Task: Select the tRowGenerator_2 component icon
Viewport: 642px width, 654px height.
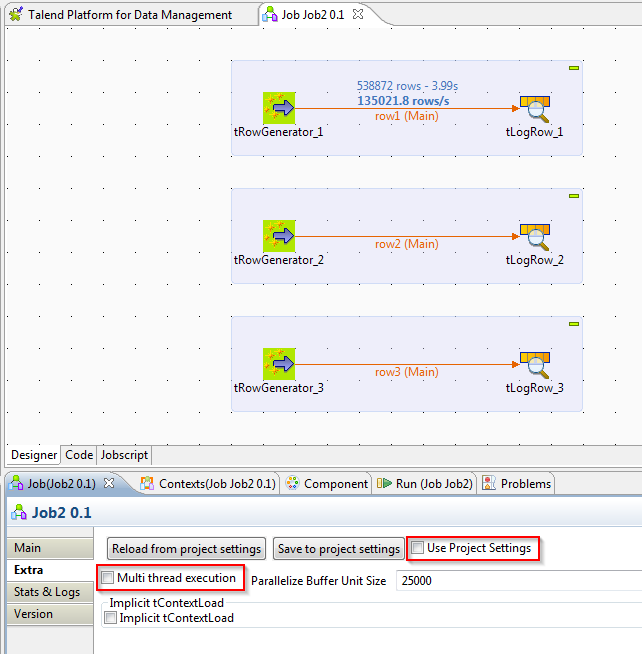Action: [x=279, y=236]
